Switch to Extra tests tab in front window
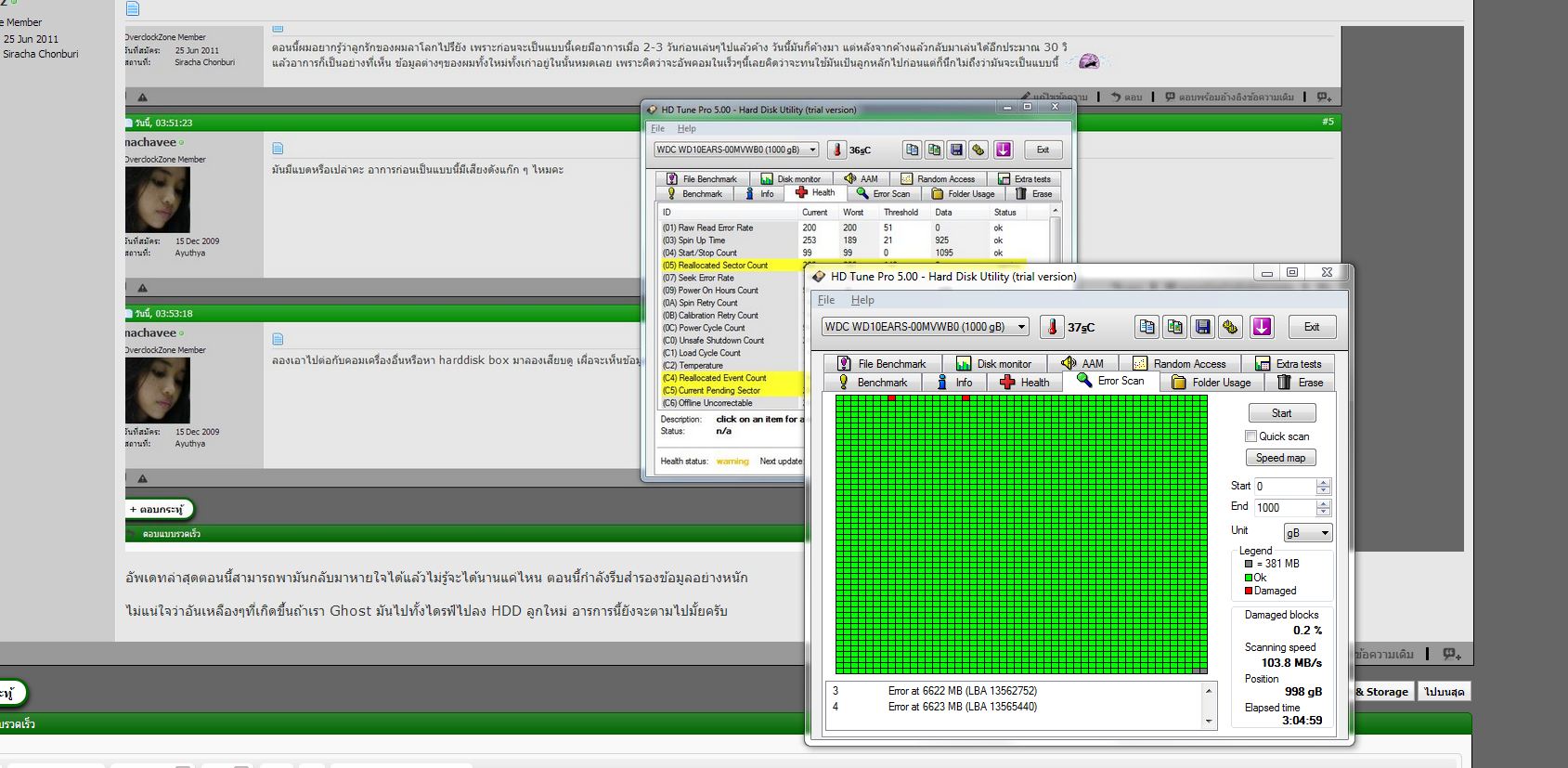 (x=1289, y=364)
